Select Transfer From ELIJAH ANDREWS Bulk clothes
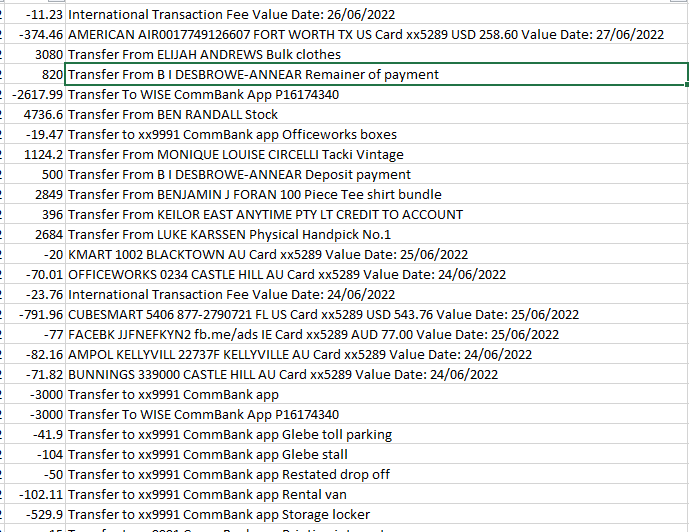This screenshot has width=689, height=532. click(377, 54)
